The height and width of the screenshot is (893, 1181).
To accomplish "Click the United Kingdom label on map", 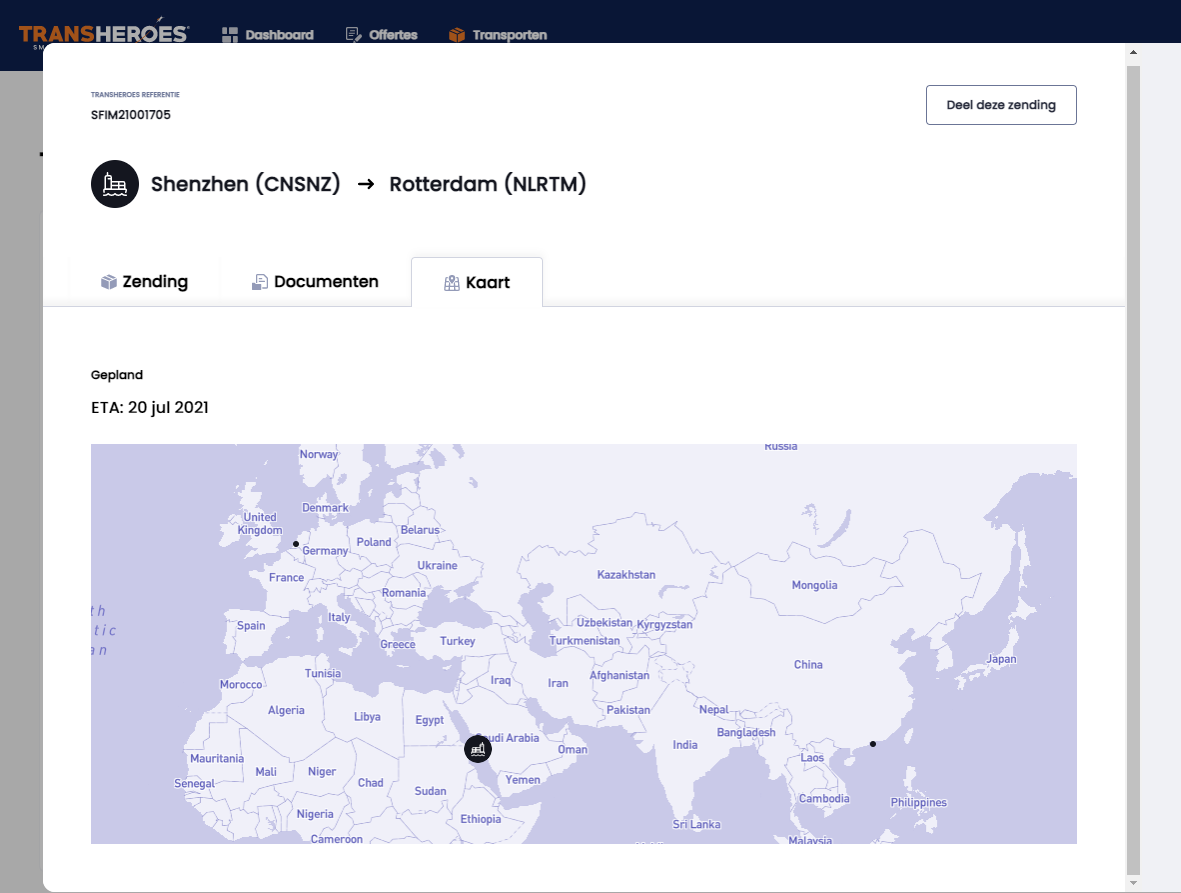I will click(x=260, y=523).
